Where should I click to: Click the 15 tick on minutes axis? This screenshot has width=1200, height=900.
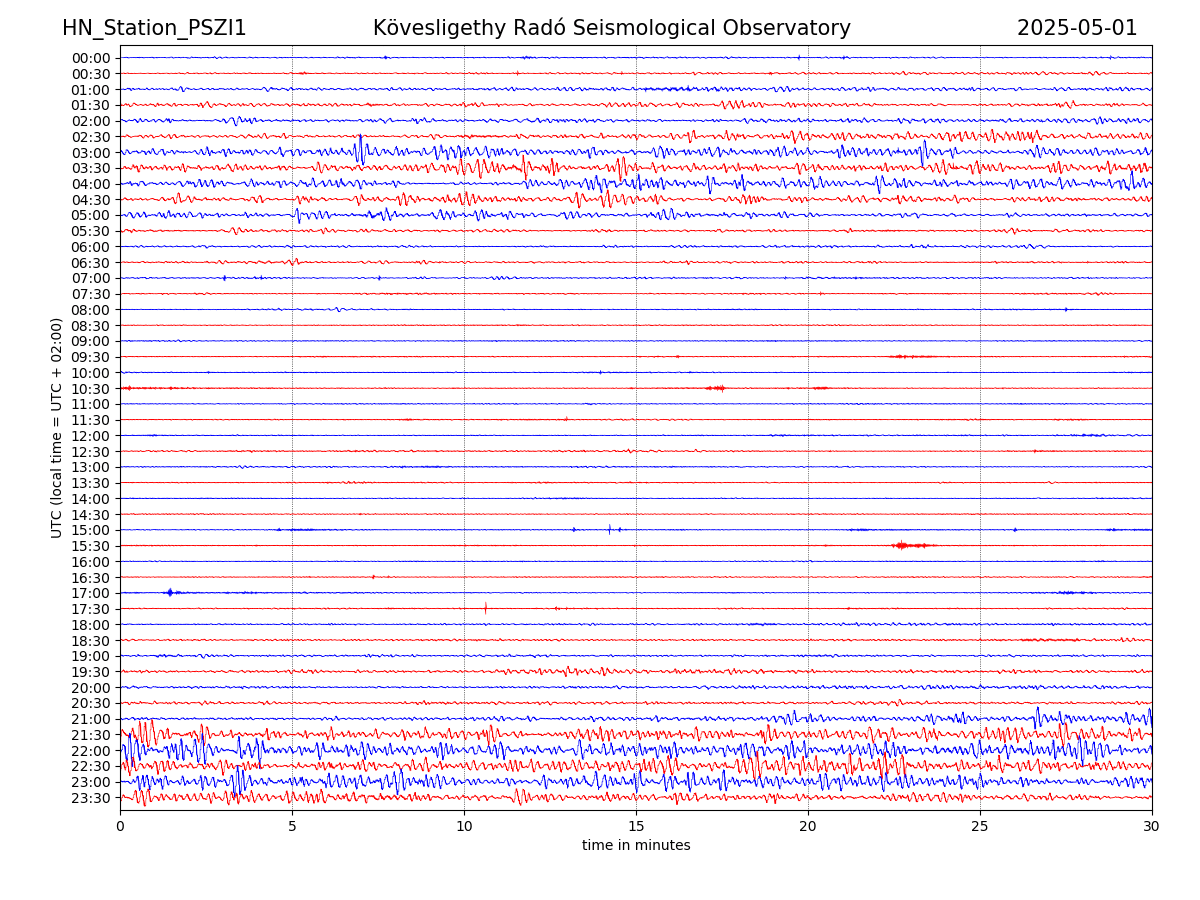(x=636, y=826)
